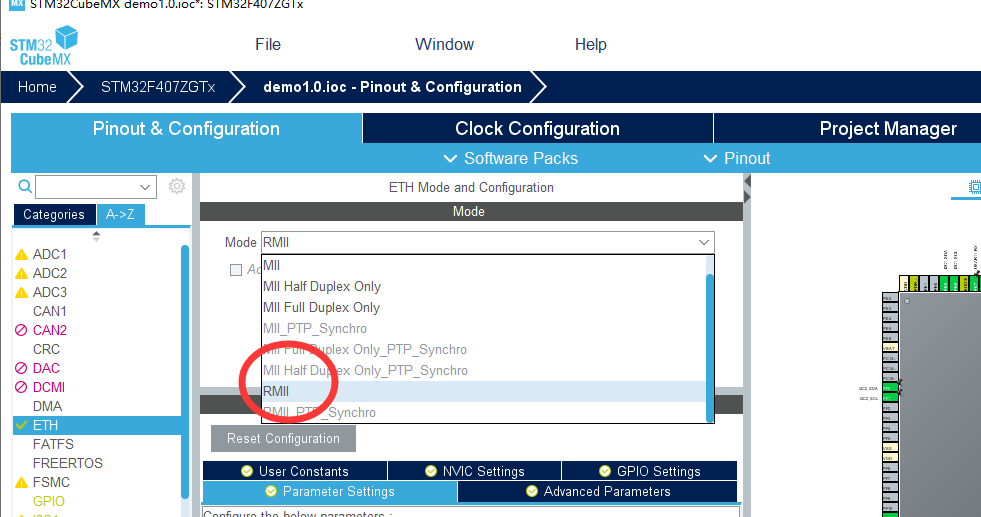
Task: Click the Advanced Parameters status check icon
Action: [532, 491]
